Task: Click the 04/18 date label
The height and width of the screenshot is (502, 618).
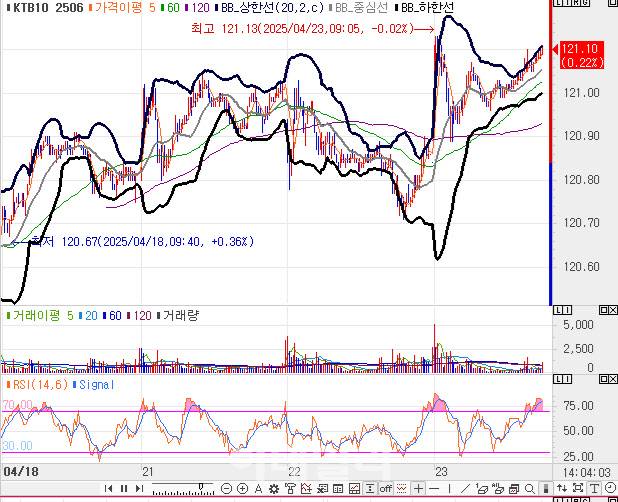Action: pyautogui.click(x=21, y=471)
